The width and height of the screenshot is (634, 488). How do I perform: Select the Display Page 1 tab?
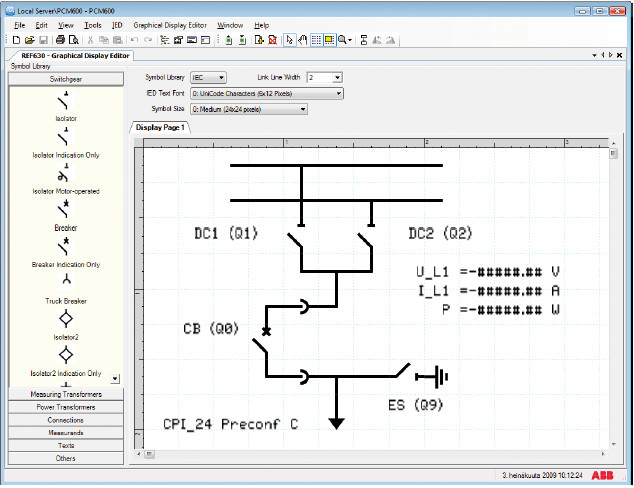click(160, 127)
